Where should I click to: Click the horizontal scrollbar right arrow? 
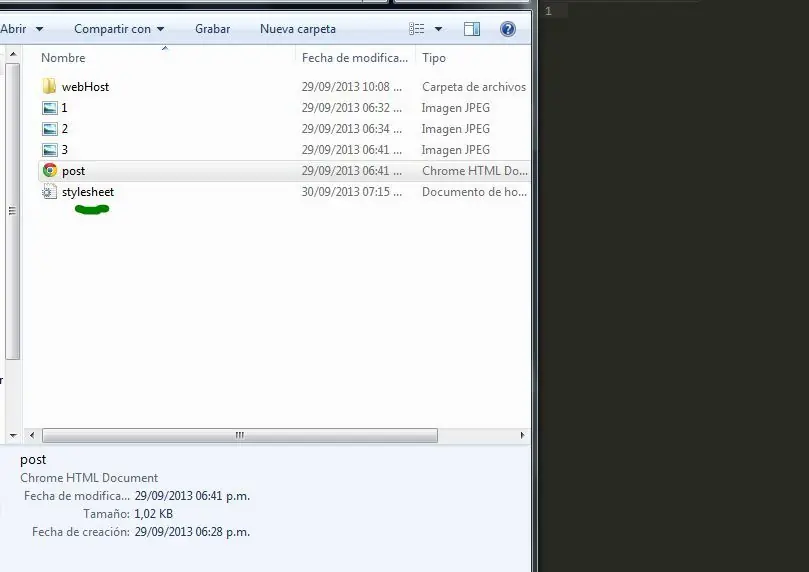click(522, 435)
